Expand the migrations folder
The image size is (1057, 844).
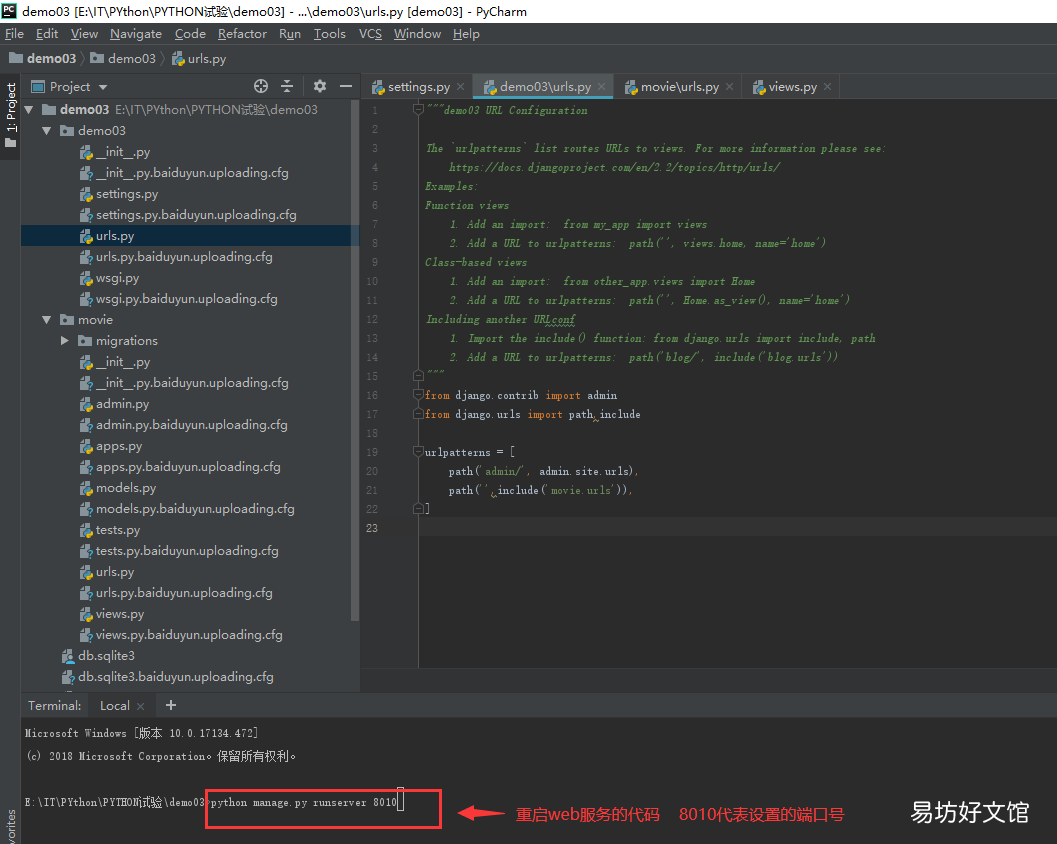tap(65, 340)
